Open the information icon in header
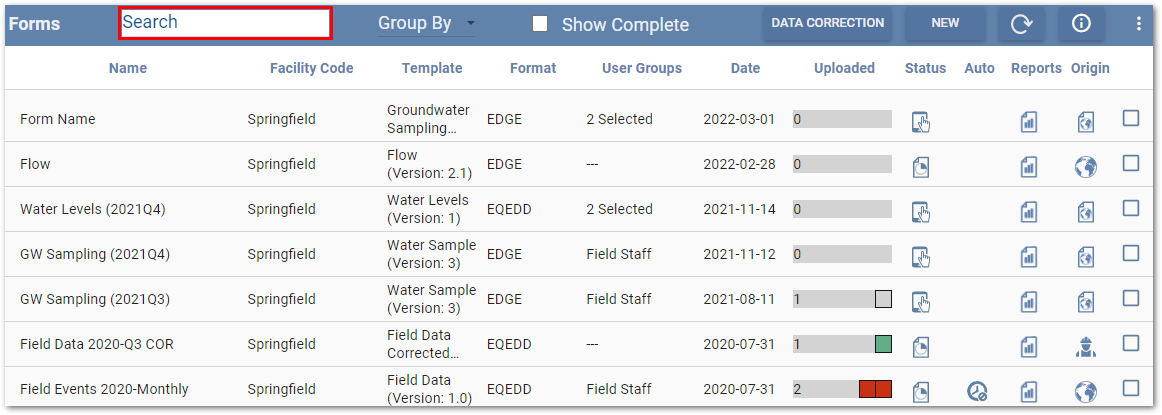Viewport: 1162px width, 415px height. tap(1081, 24)
